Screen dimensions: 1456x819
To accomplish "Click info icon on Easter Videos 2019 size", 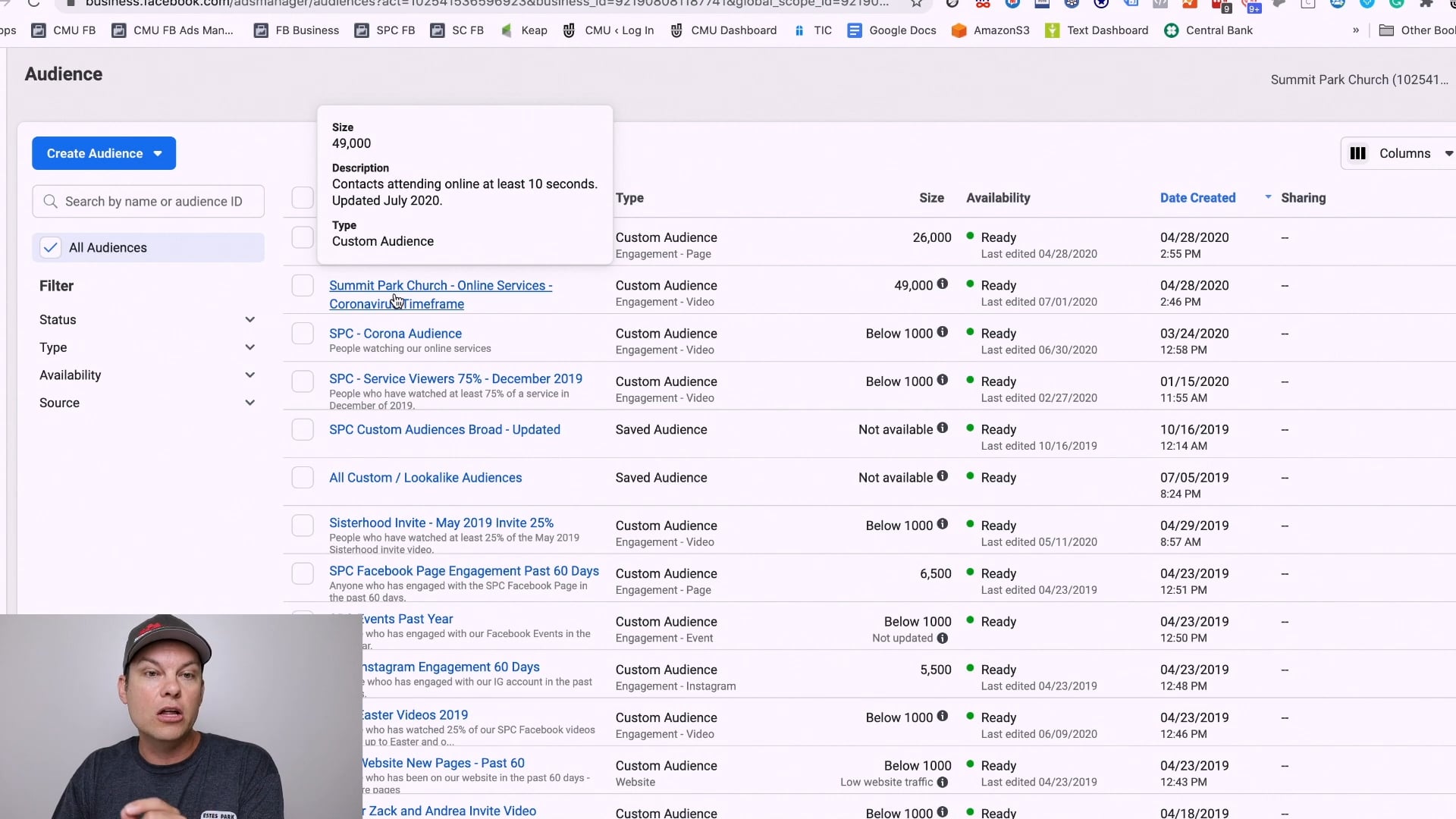I will pos(942,716).
